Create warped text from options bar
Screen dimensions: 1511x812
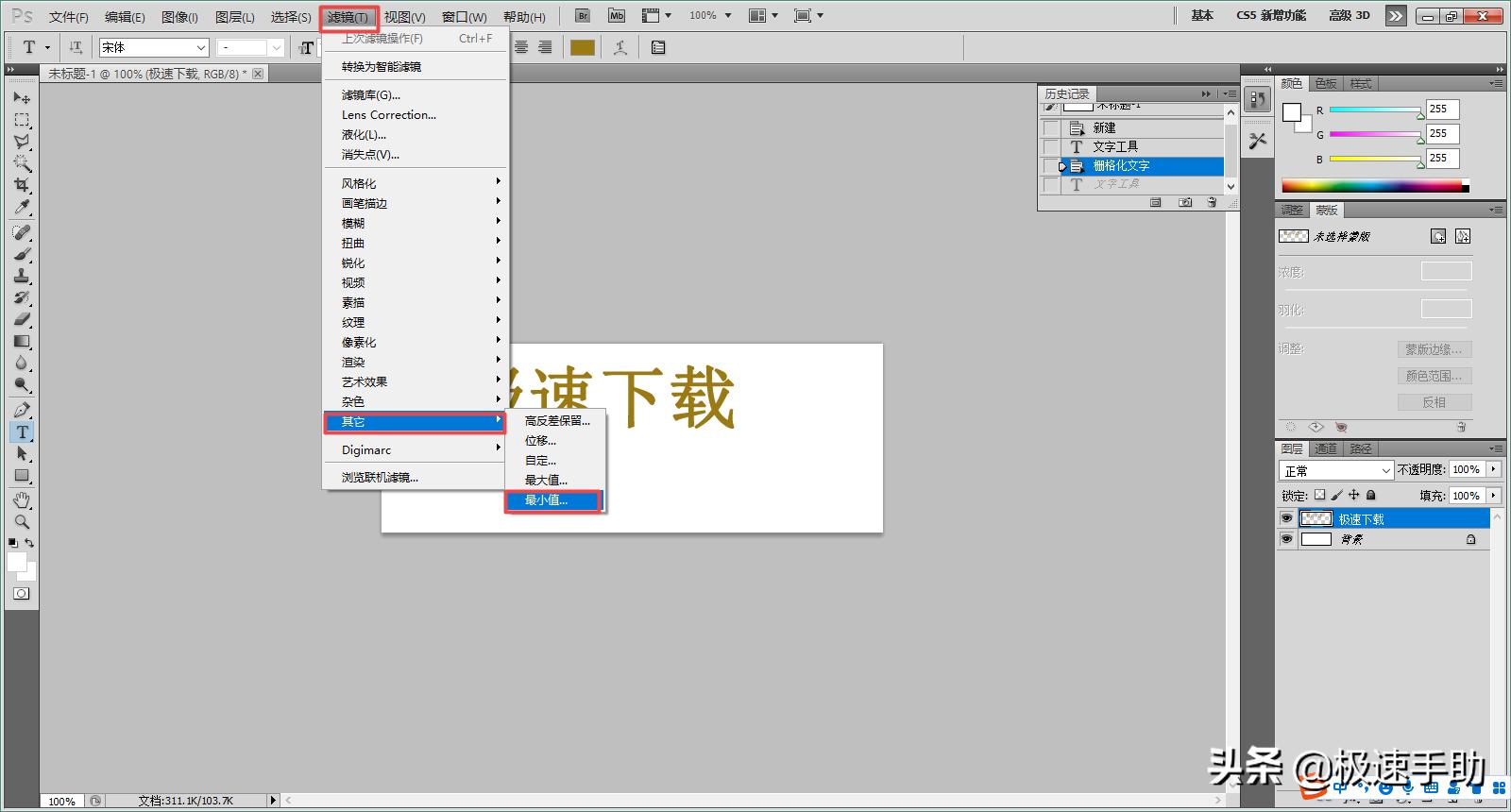620,47
